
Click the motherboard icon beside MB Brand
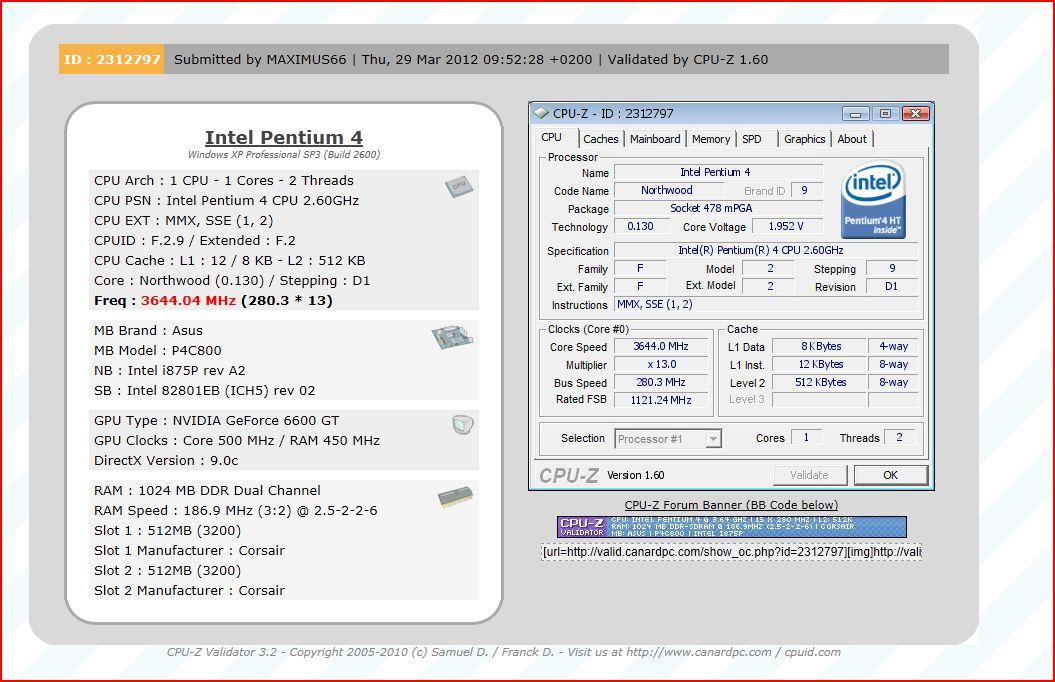(452, 336)
